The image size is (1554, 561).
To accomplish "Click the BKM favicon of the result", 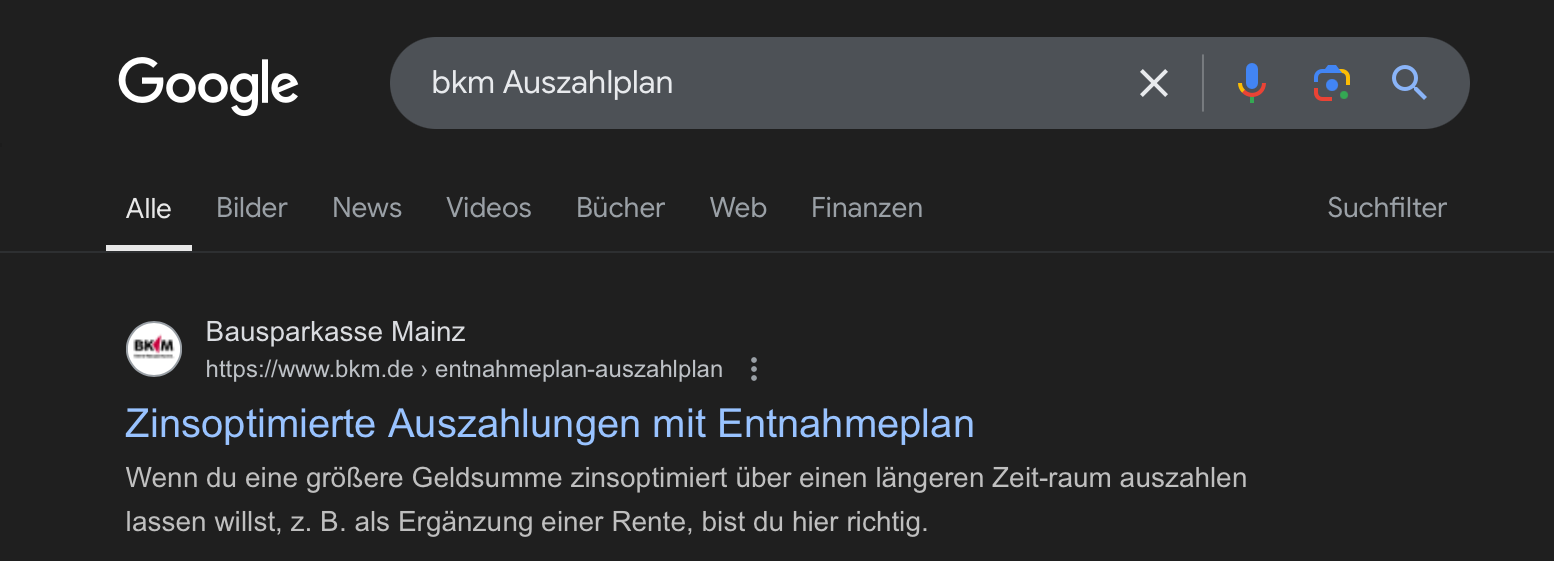I will [x=154, y=349].
